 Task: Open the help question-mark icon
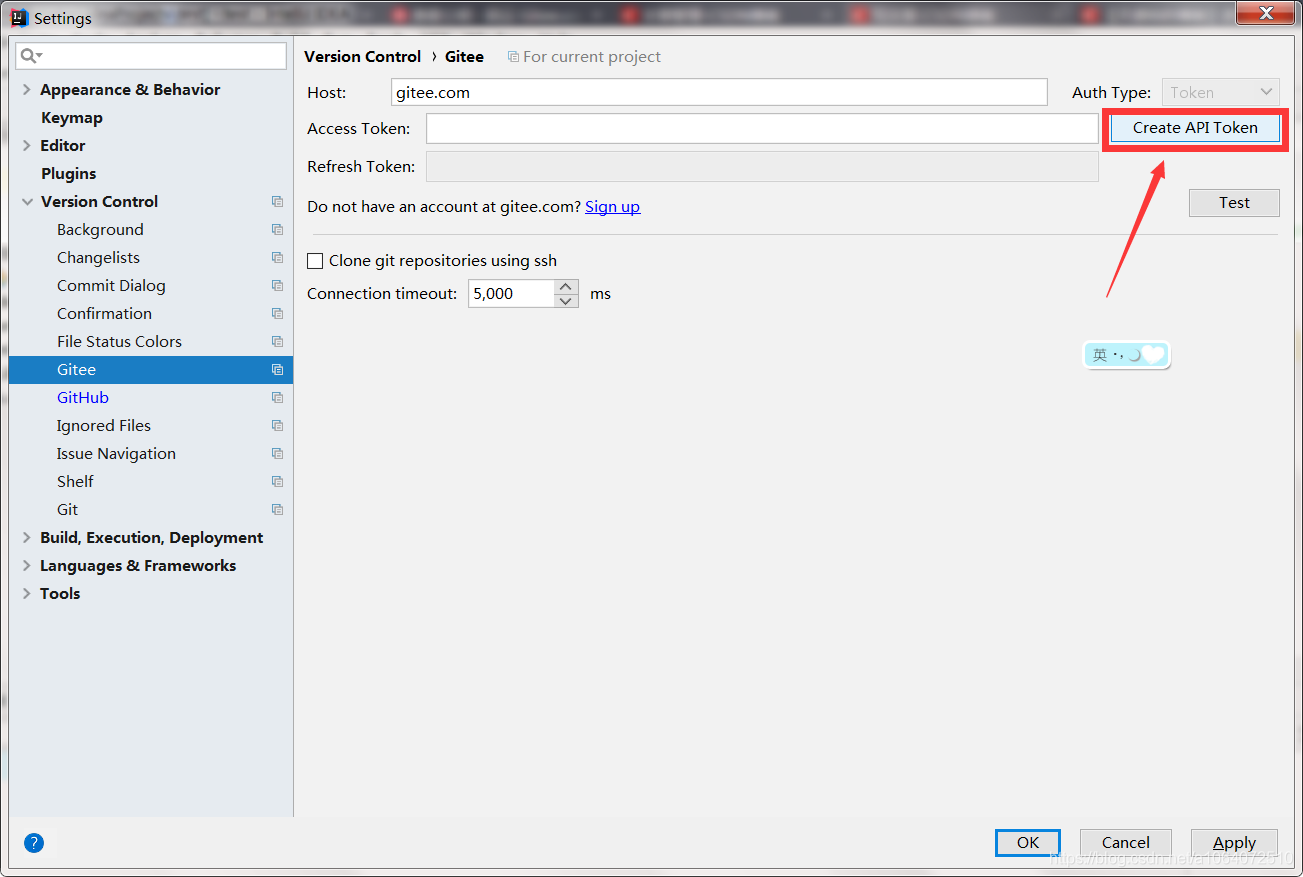34,843
